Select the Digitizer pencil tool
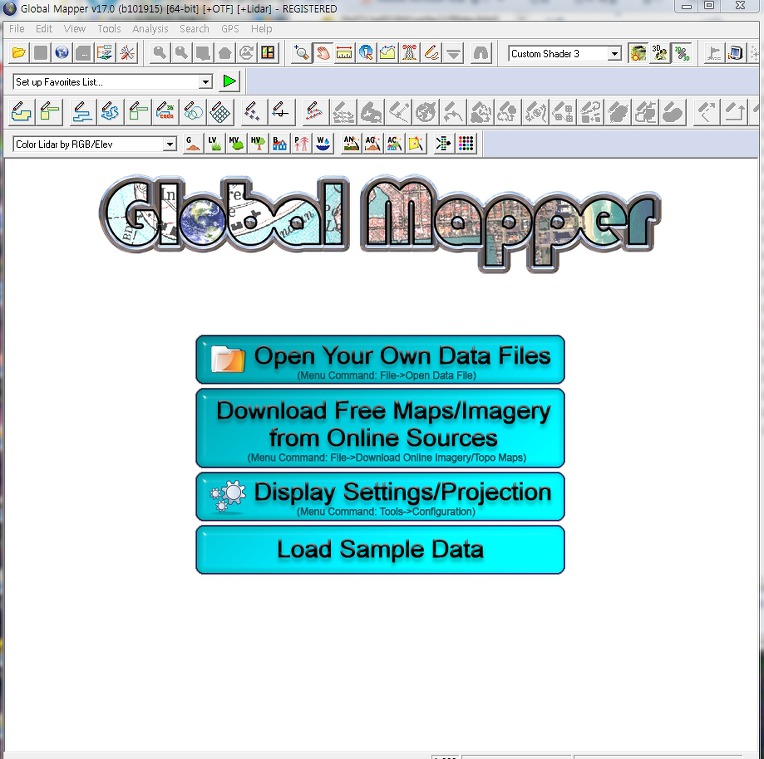Image resolution: width=764 pixels, height=759 pixels. tap(431, 53)
